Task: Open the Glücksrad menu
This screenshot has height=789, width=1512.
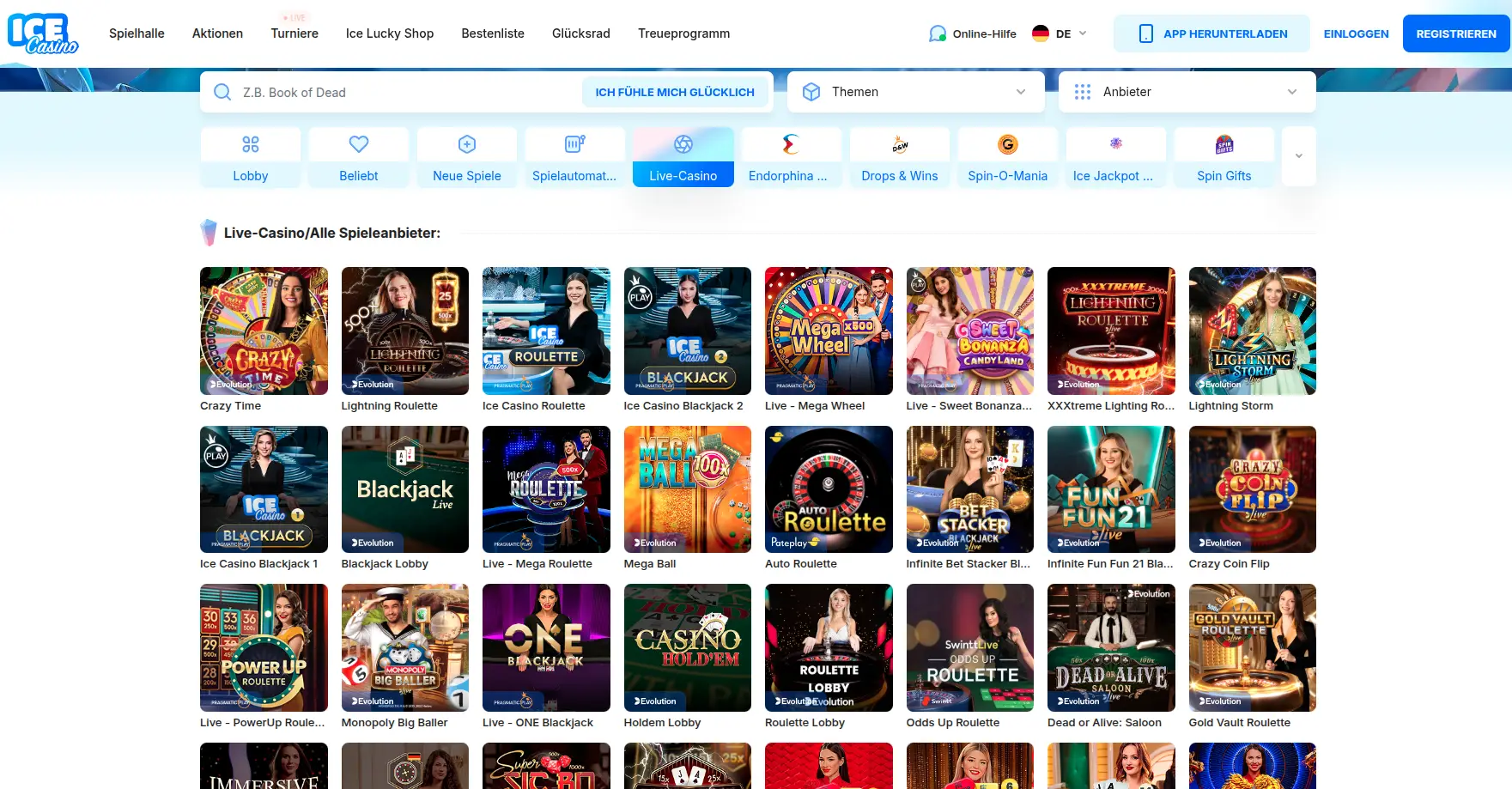Action: click(581, 33)
